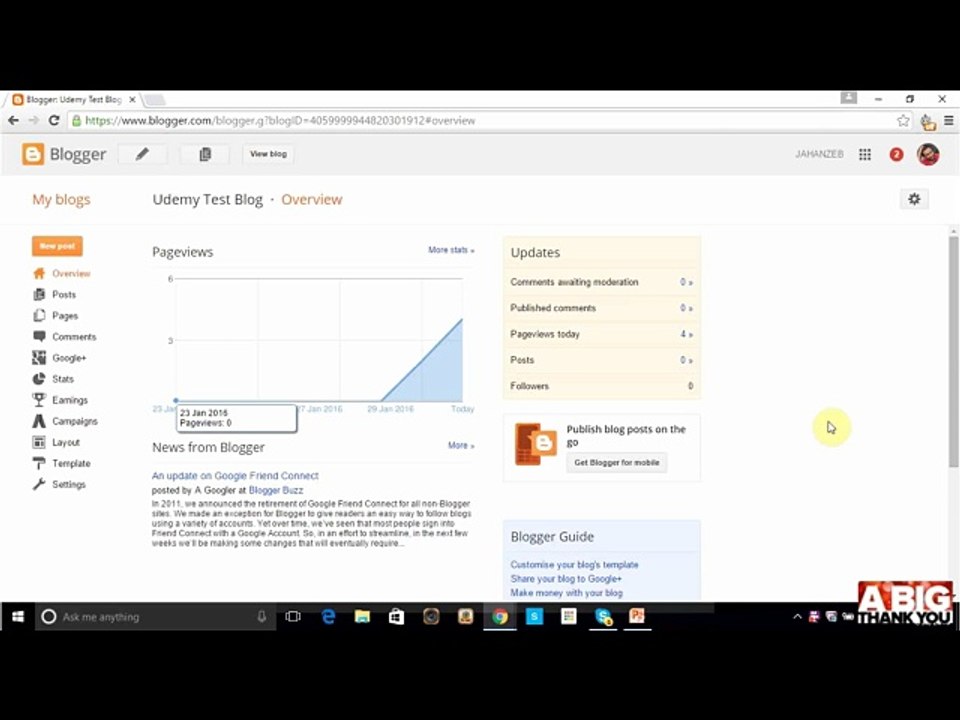Create a new post with pencil icon
This screenshot has height=720, width=960.
142,154
